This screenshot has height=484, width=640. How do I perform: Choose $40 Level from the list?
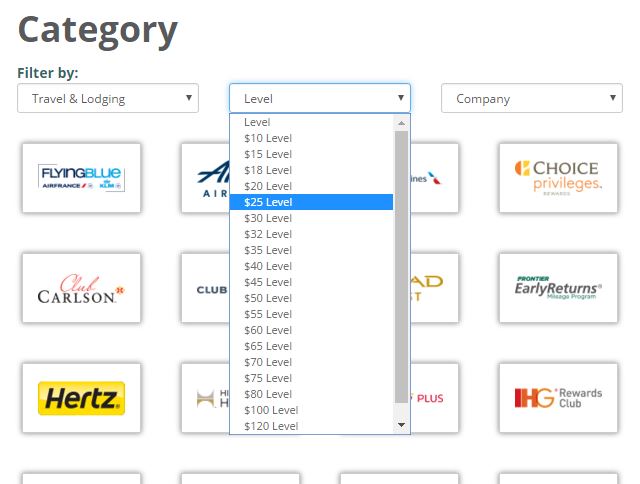[x=311, y=266]
